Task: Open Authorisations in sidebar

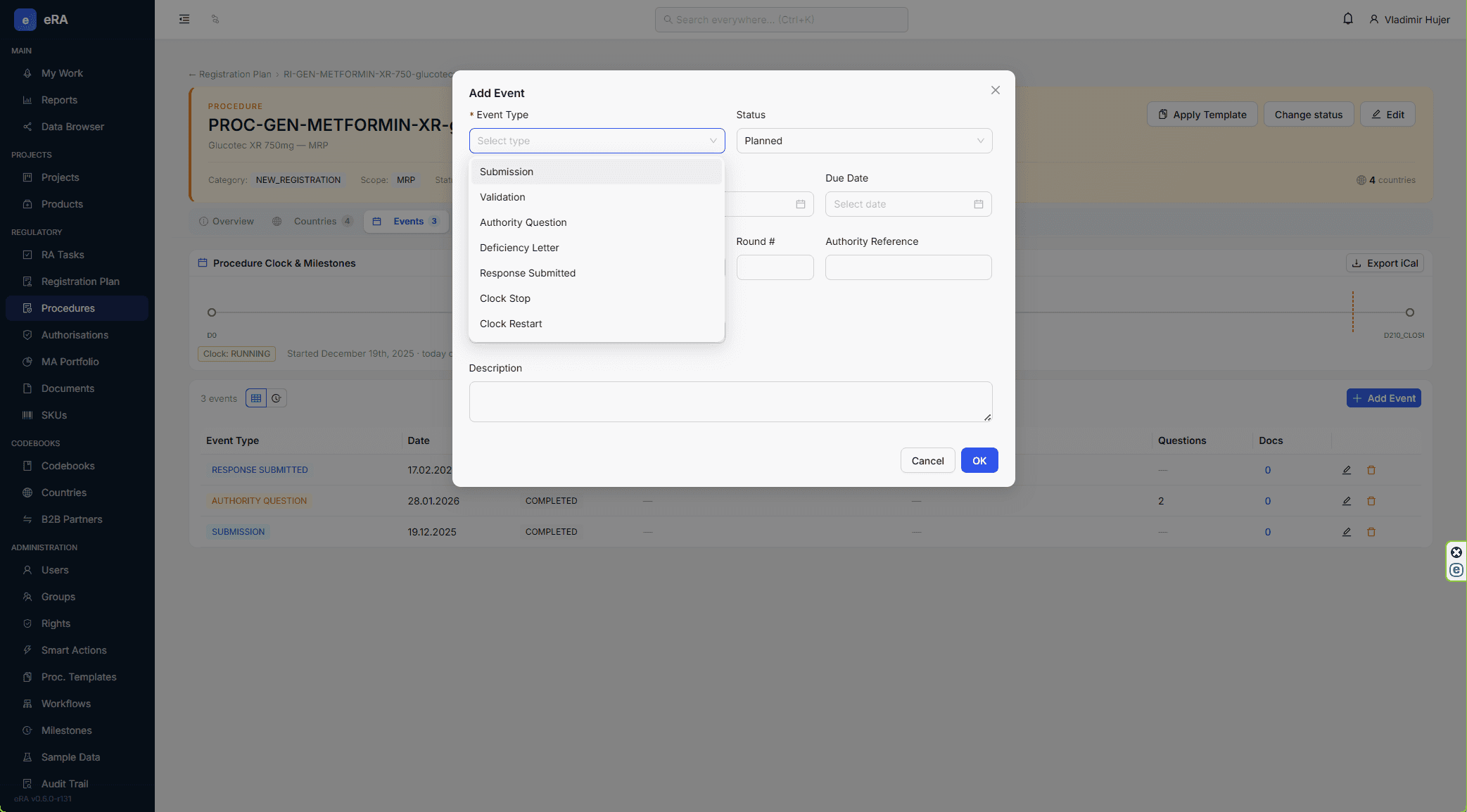Action: click(77, 335)
